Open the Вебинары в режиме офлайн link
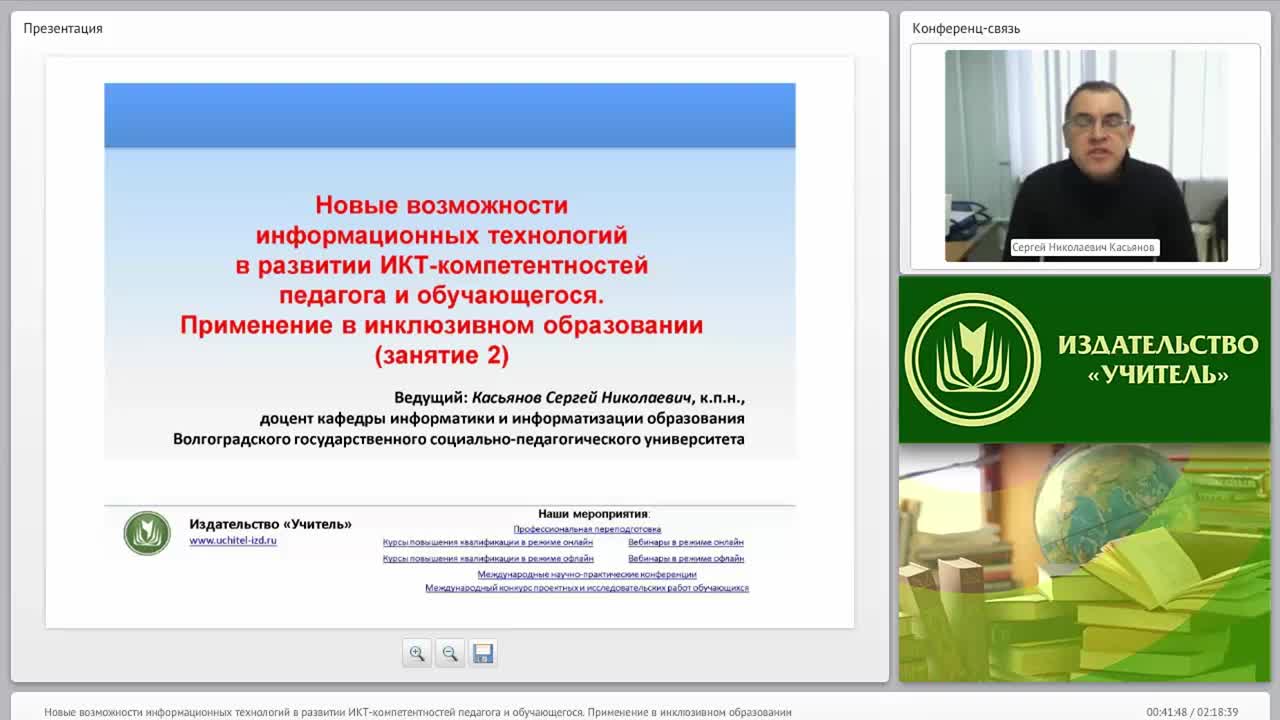The height and width of the screenshot is (720, 1280). [x=686, y=559]
